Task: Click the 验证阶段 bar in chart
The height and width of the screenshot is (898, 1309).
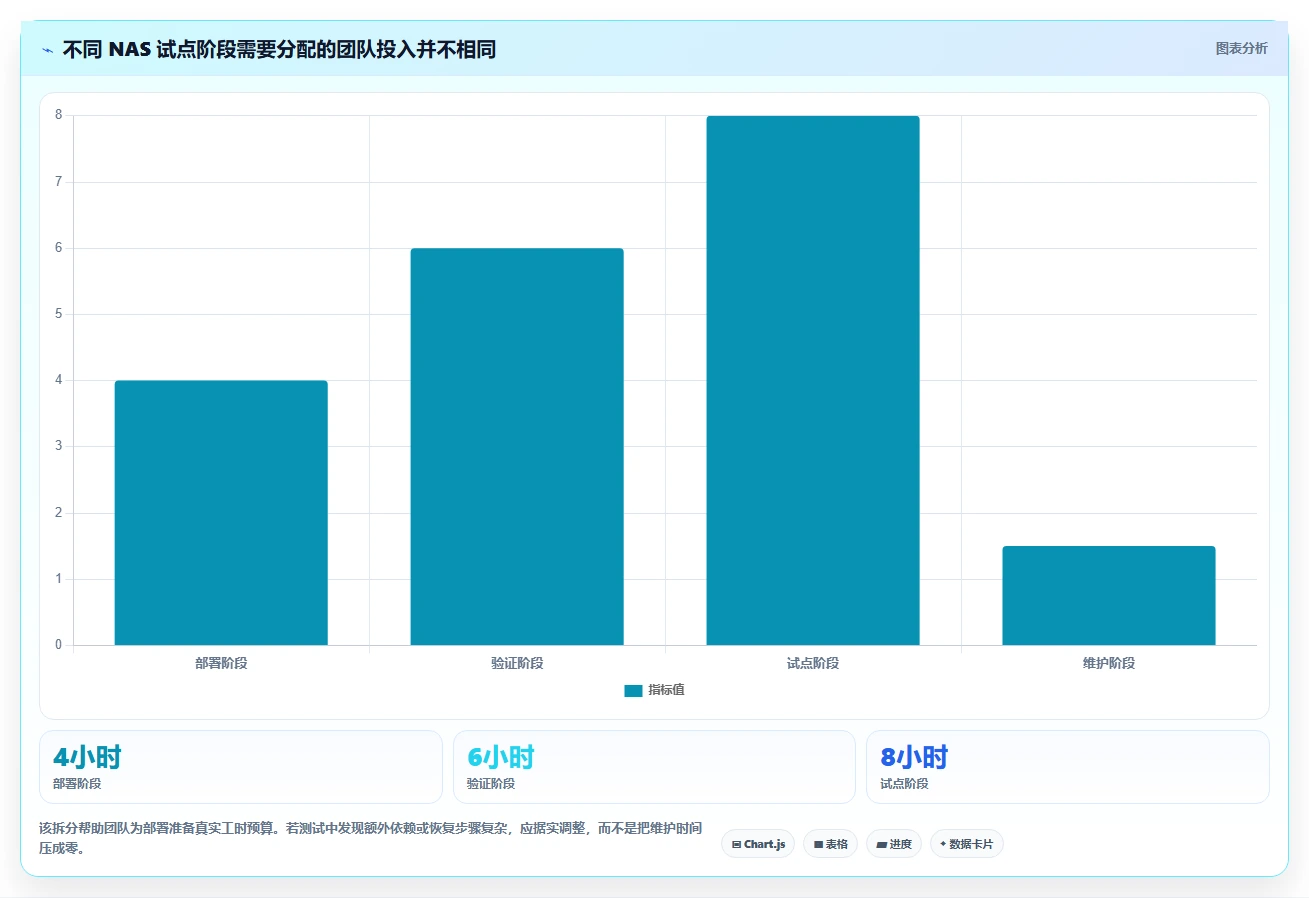Action: 517,446
